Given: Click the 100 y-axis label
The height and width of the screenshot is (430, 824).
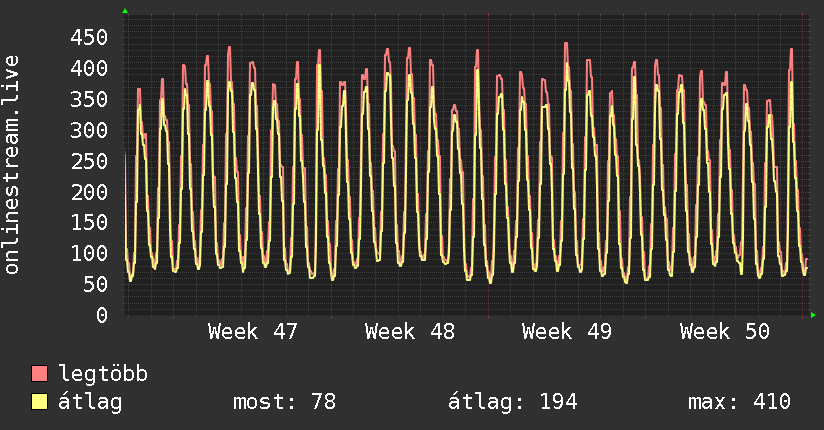Looking at the screenshot, I should coord(89,253).
